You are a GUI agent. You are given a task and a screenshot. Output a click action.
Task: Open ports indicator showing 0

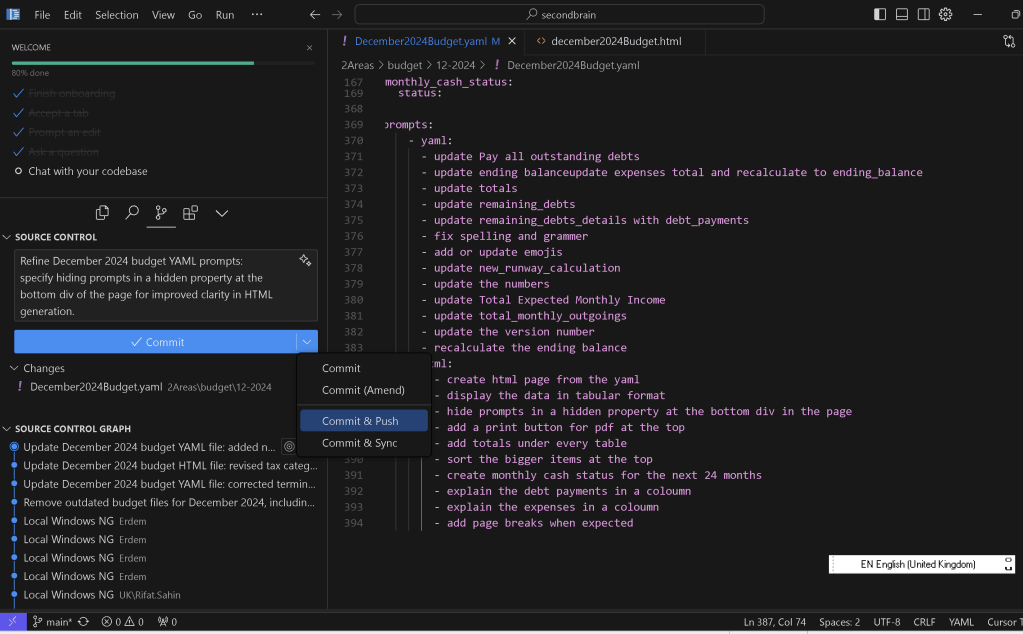point(167,622)
